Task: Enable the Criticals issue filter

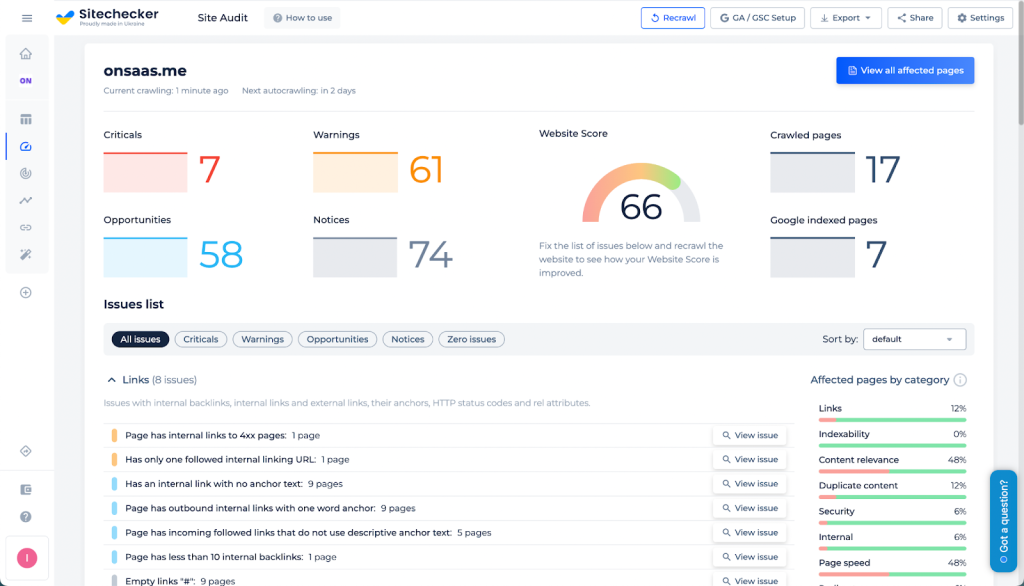Action: pos(200,339)
